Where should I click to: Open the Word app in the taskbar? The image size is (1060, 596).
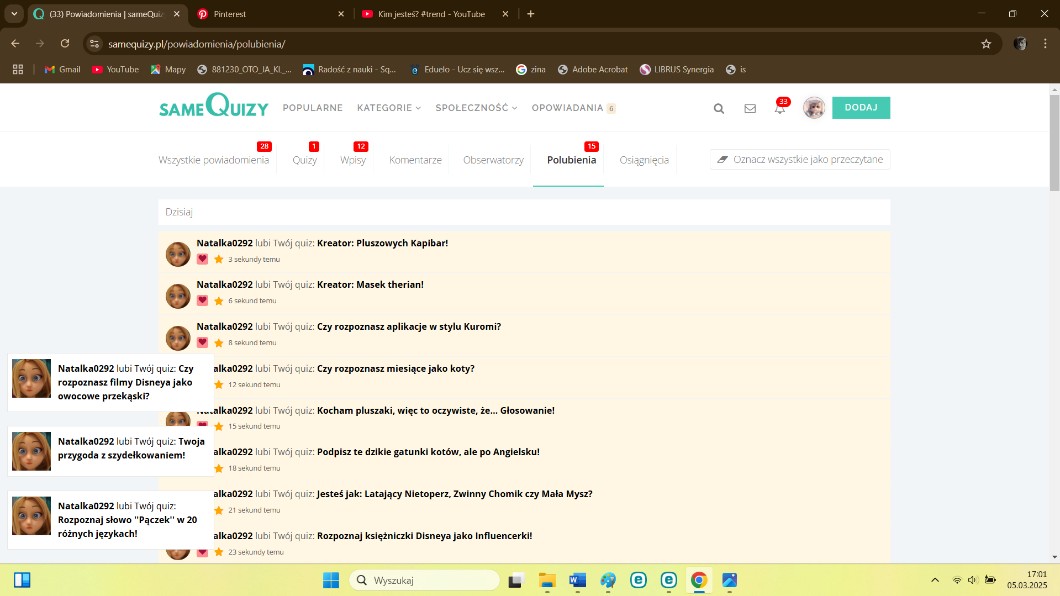click(577, 580)
